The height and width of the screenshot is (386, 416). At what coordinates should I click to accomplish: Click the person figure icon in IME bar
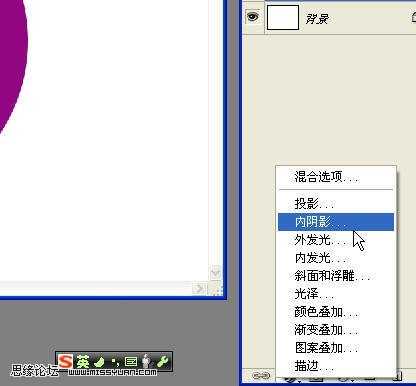(x=146, y=362)
